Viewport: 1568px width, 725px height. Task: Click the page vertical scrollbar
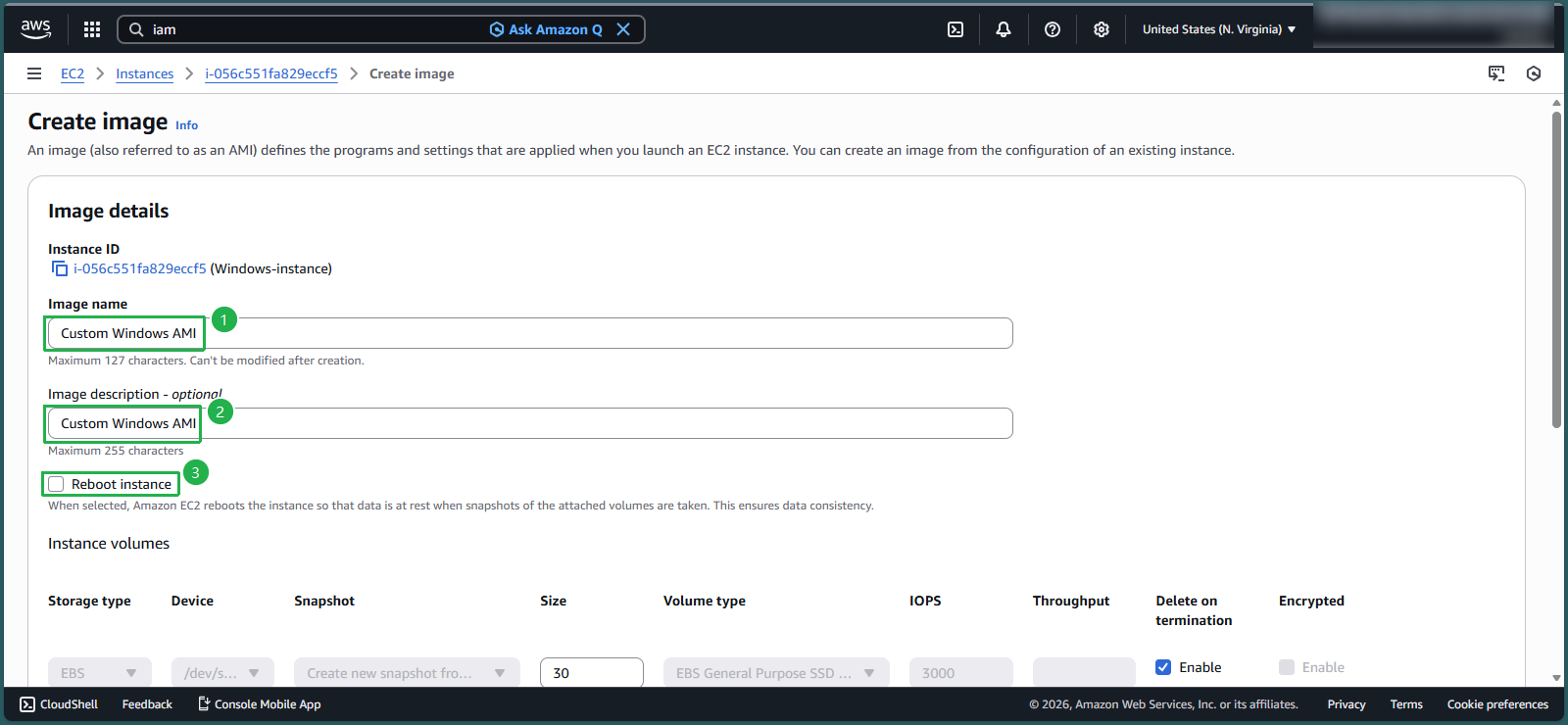[1556, 270]
